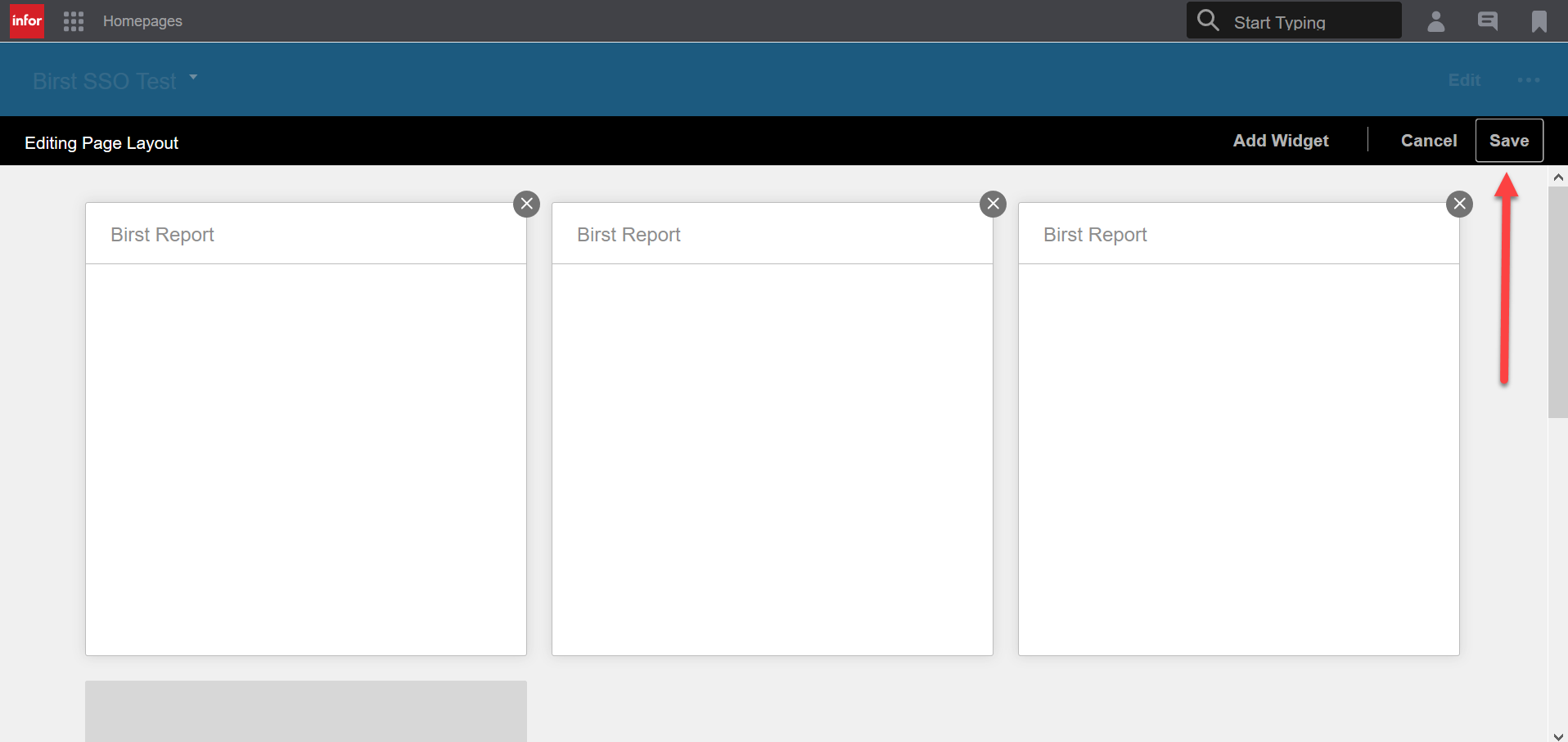Click the gray placeholder widget slot
Image resolution: width=1568 pixels, height=742 pixels.
point(306,711)
